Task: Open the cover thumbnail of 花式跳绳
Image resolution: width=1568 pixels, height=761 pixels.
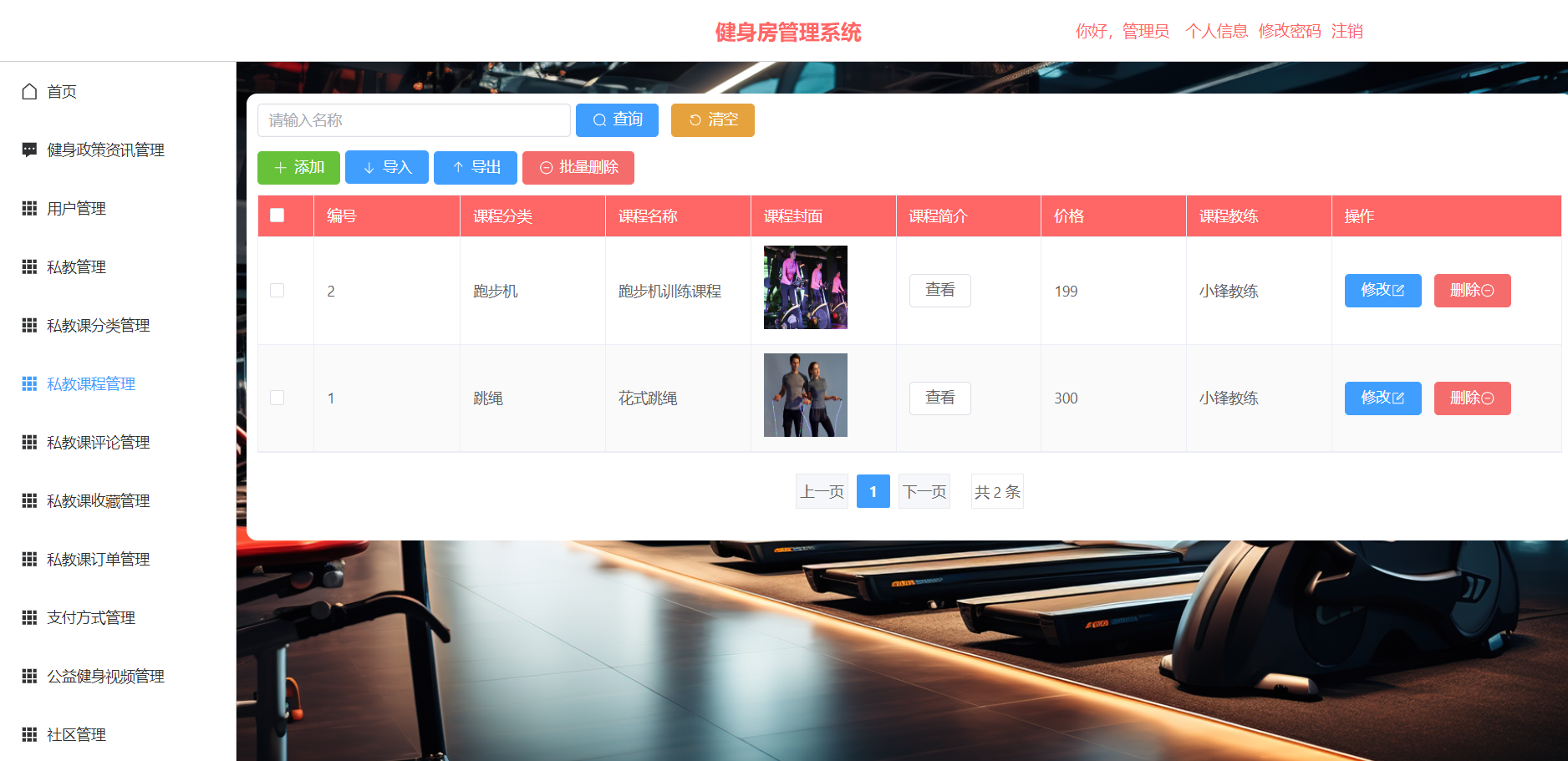Action: click(x=806, y=395)
